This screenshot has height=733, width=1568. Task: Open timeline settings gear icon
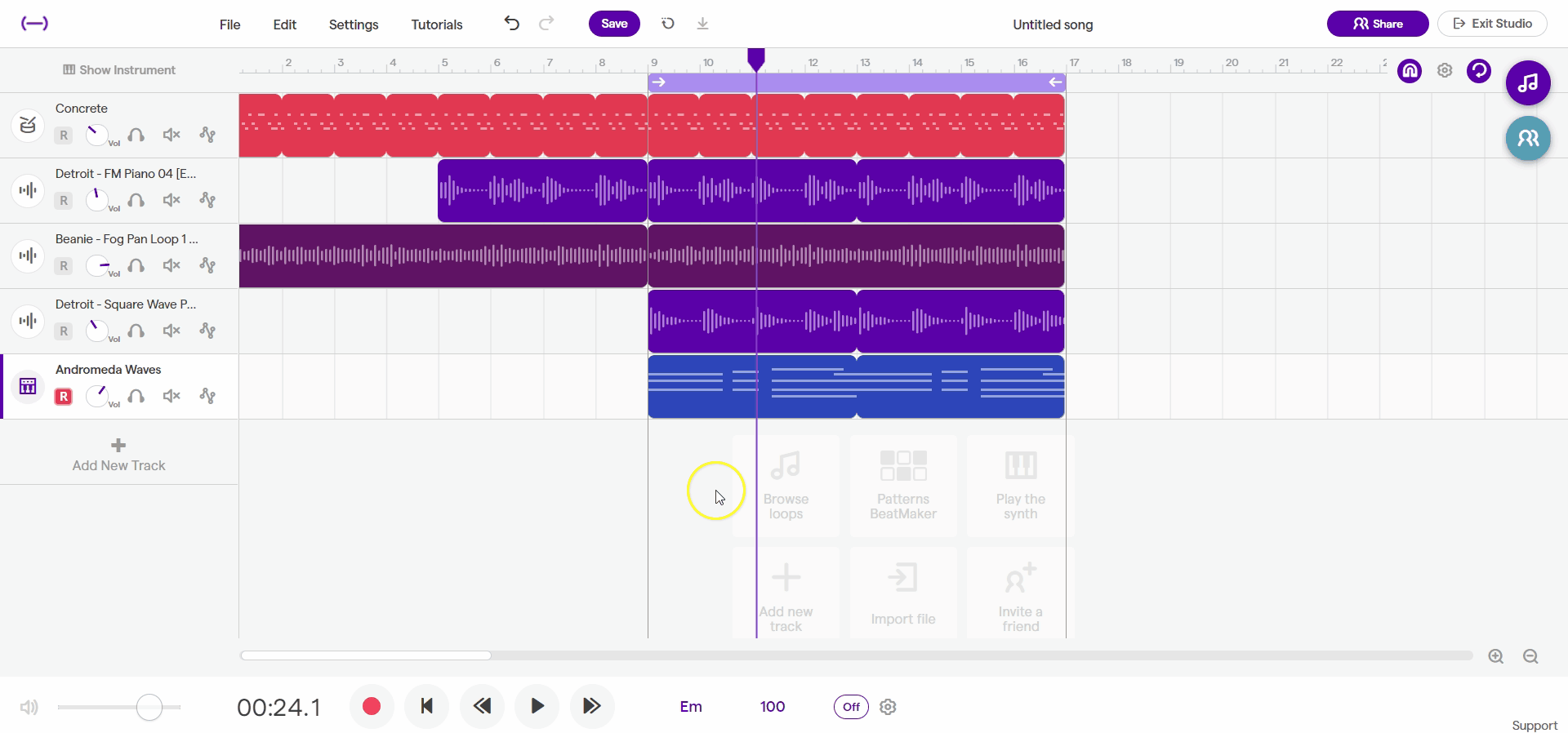pyautogui.click(x=1445, y=71)
